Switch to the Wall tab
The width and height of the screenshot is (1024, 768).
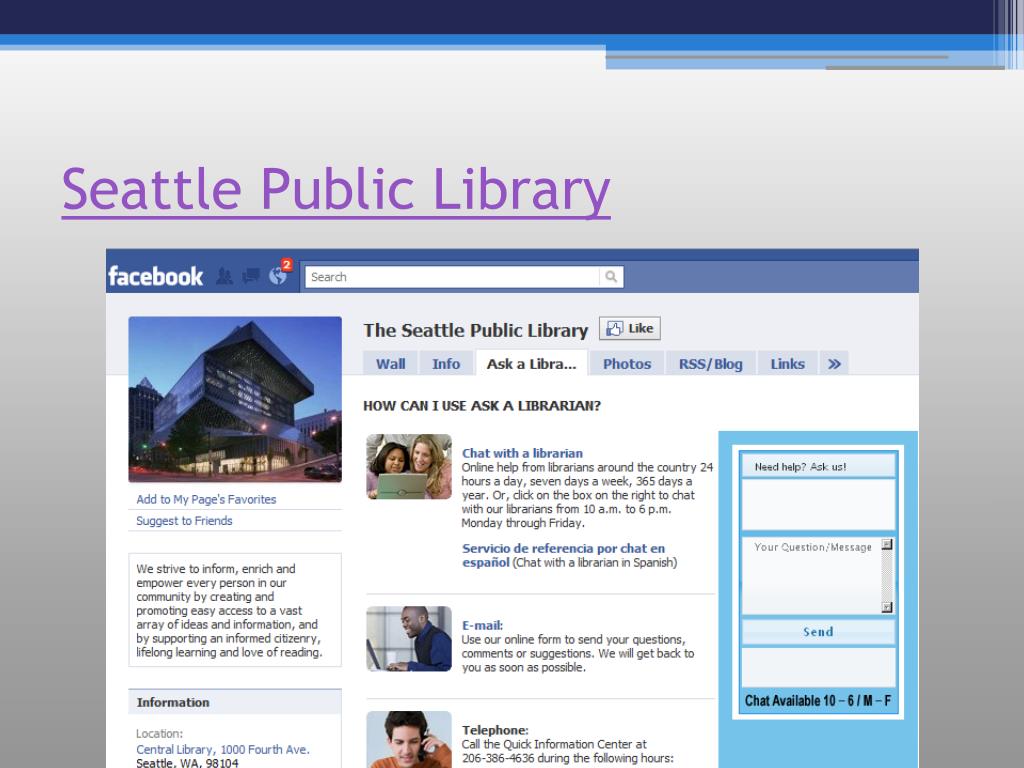[391, 364]
